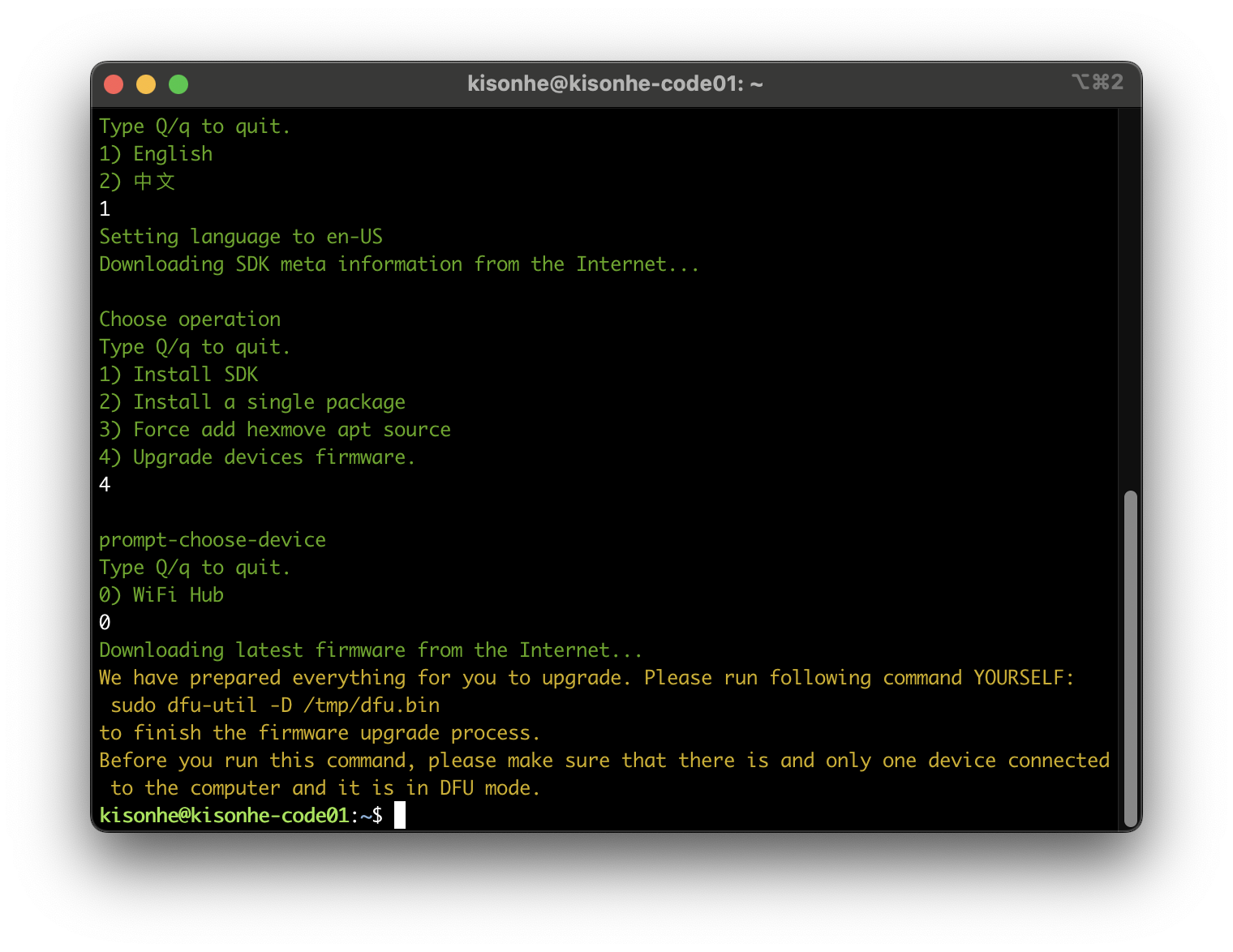Click the '2) Install a single package' line
This screenshot has width=1233, height=952.
tap(252, 402)
